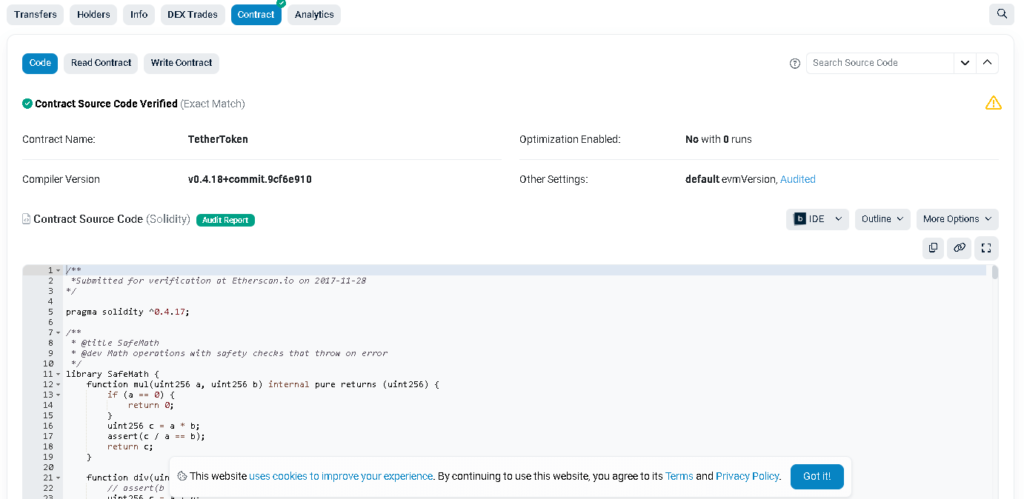Collapse the if block fold at line 13
Viewport: 1024px width, 499px height.
point(59,395)
